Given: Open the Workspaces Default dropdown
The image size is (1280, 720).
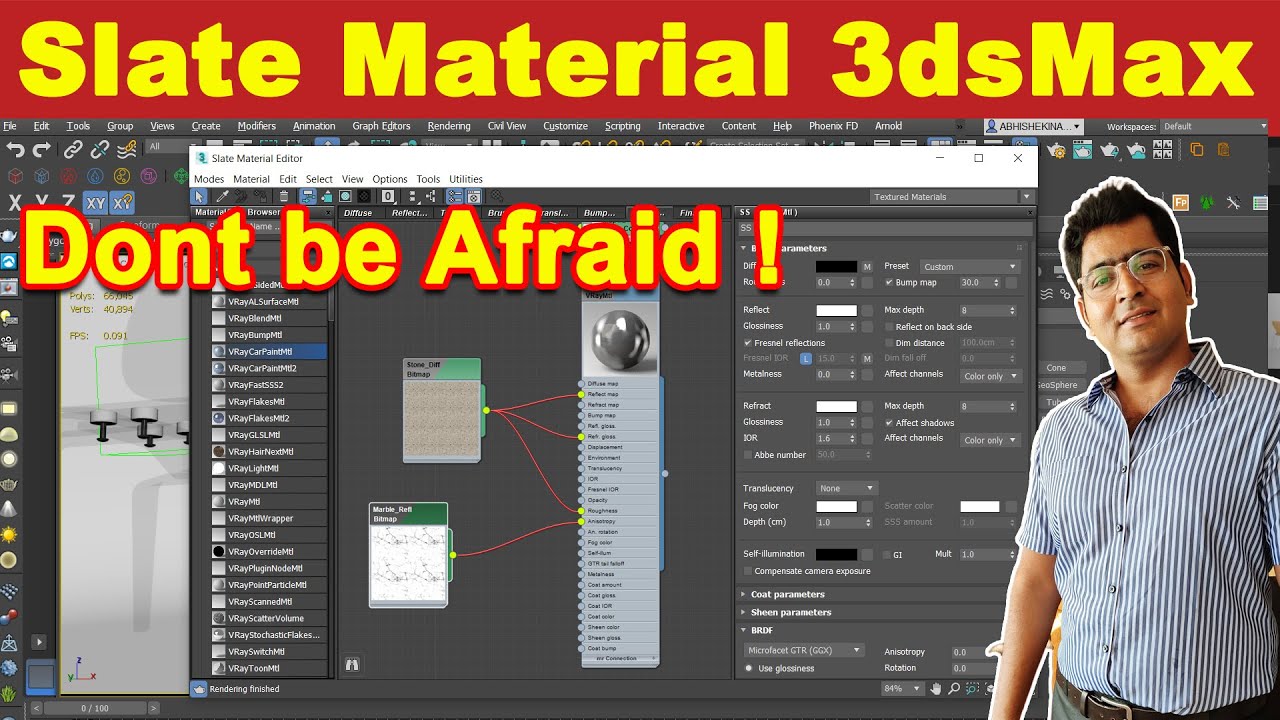Looking at the screenshot, I should (x=1212, y=126).
